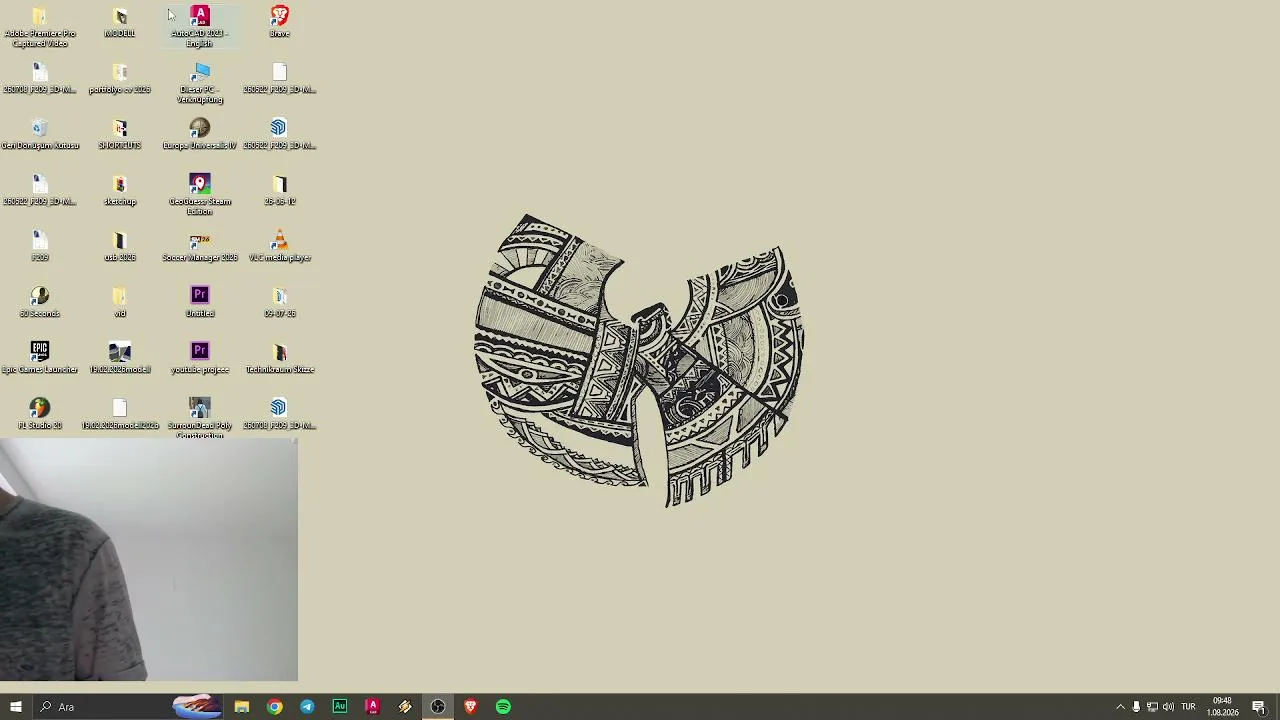This screenshot has width=1280, height=720.
Task: Select the 19.02.2026modell image thumbnail
Action: point(120,359)
